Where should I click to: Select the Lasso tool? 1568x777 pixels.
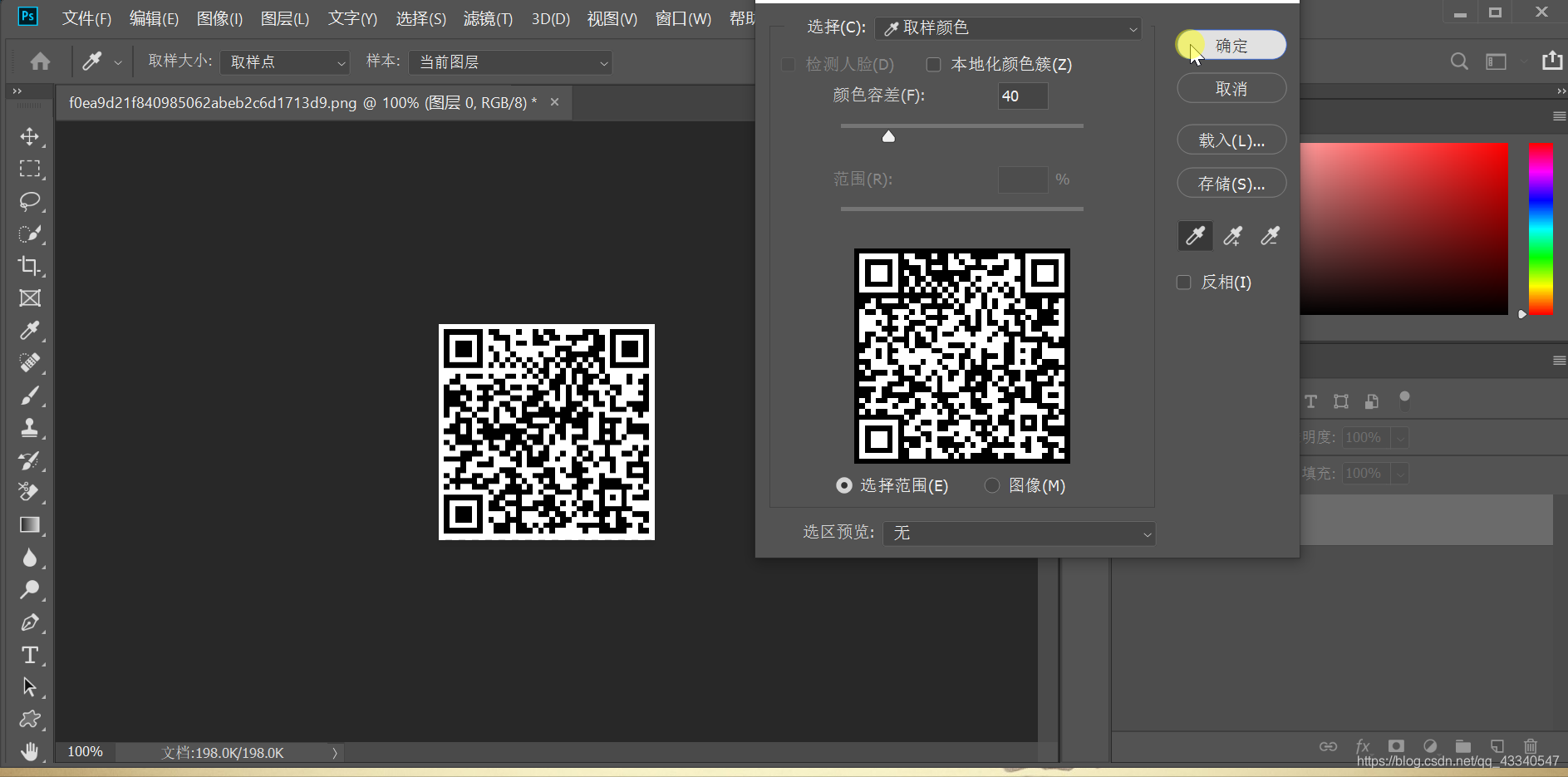[x=30, y=201]
